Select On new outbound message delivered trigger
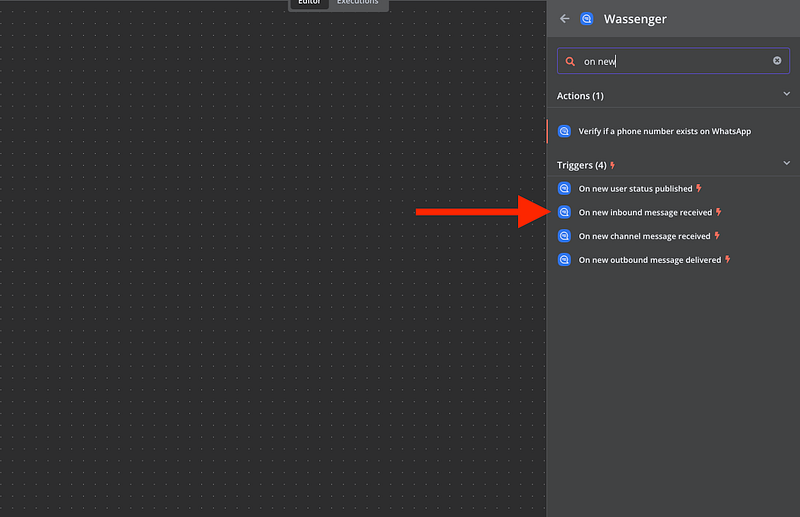Viewport: 800px width, 517px height. pos(650,260)
